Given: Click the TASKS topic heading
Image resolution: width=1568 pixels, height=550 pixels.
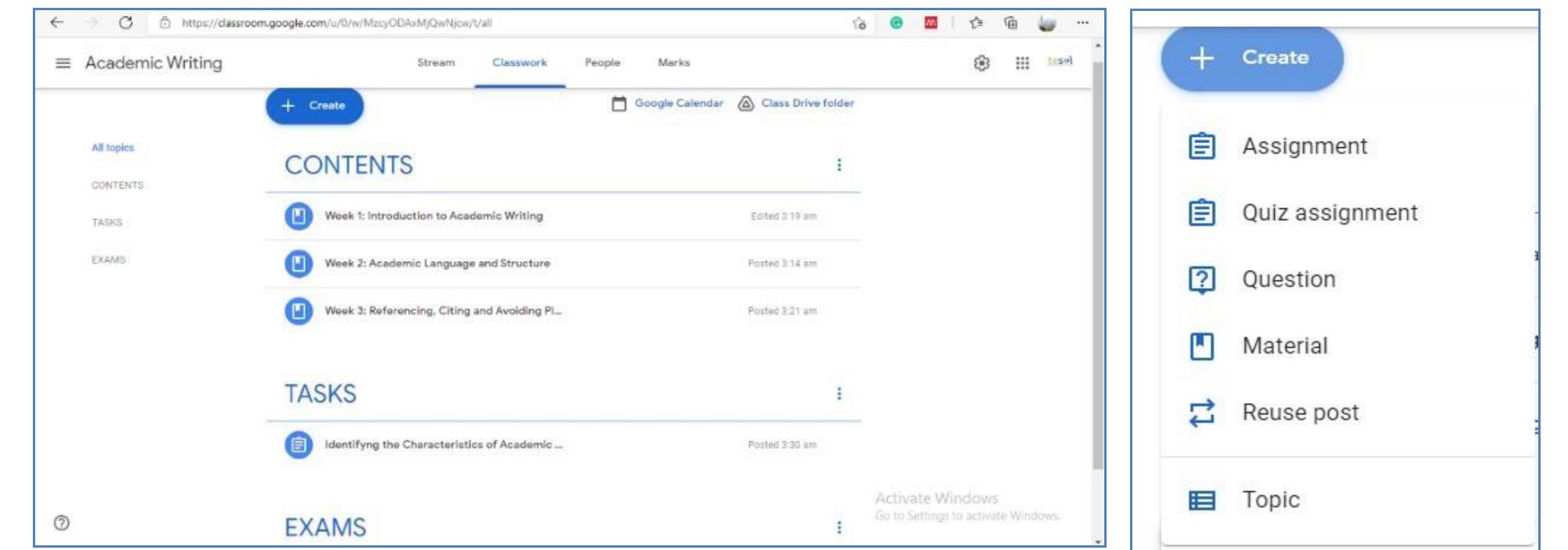Looking at the screenshot, I should click(320, 394).
